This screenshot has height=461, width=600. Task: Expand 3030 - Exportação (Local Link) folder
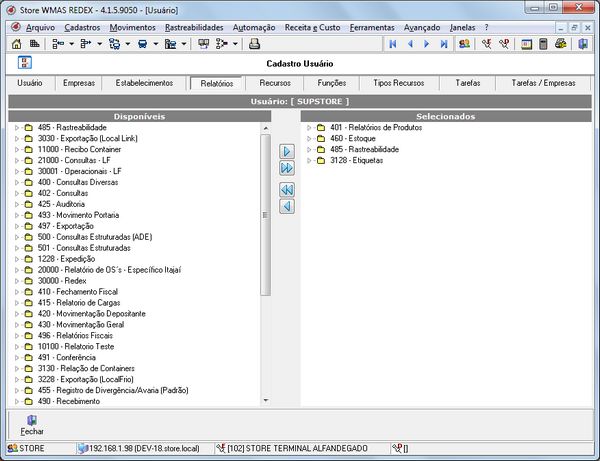point(16,138)
